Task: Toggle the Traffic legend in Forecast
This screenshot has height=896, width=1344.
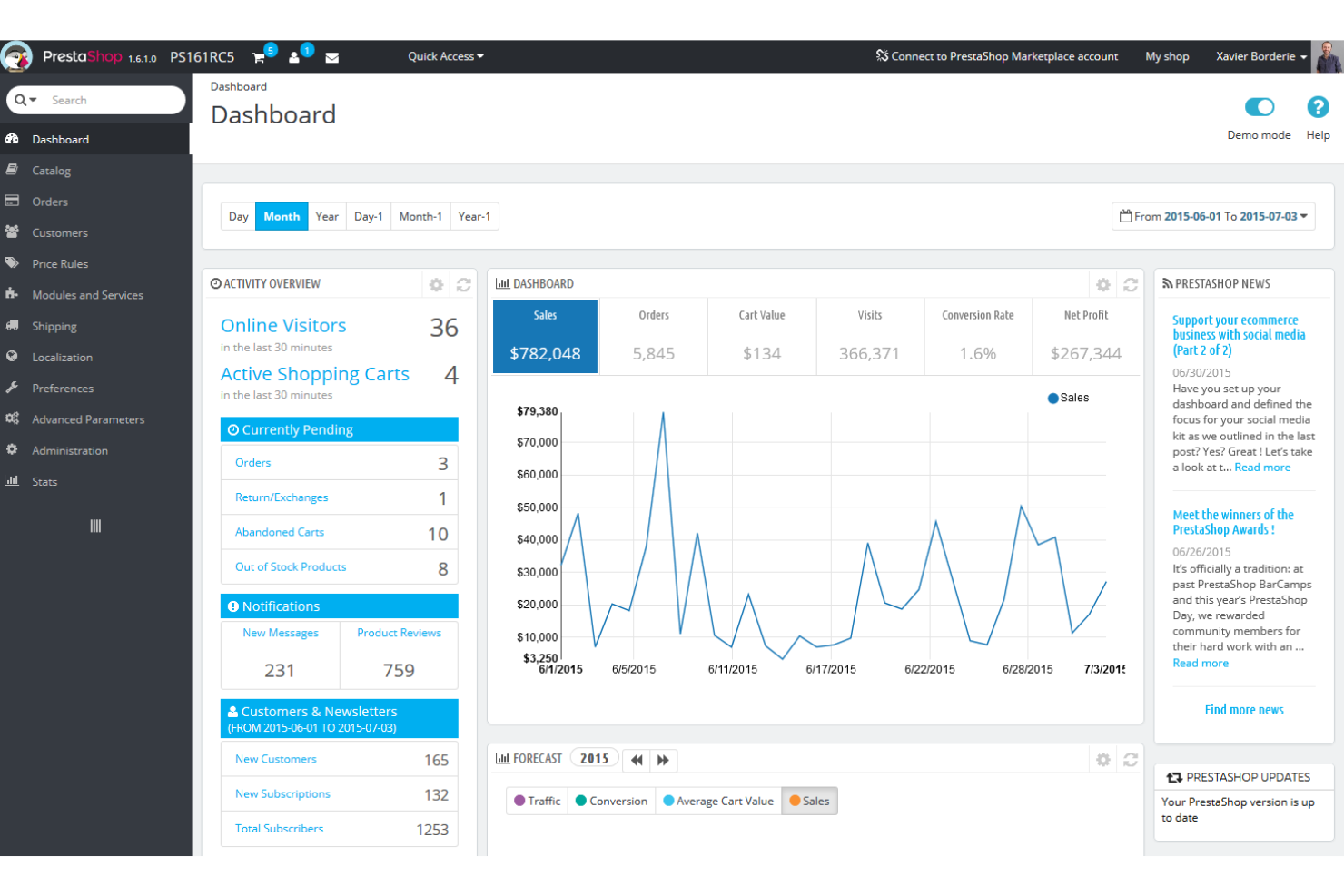Action: (x=536, y=801)
